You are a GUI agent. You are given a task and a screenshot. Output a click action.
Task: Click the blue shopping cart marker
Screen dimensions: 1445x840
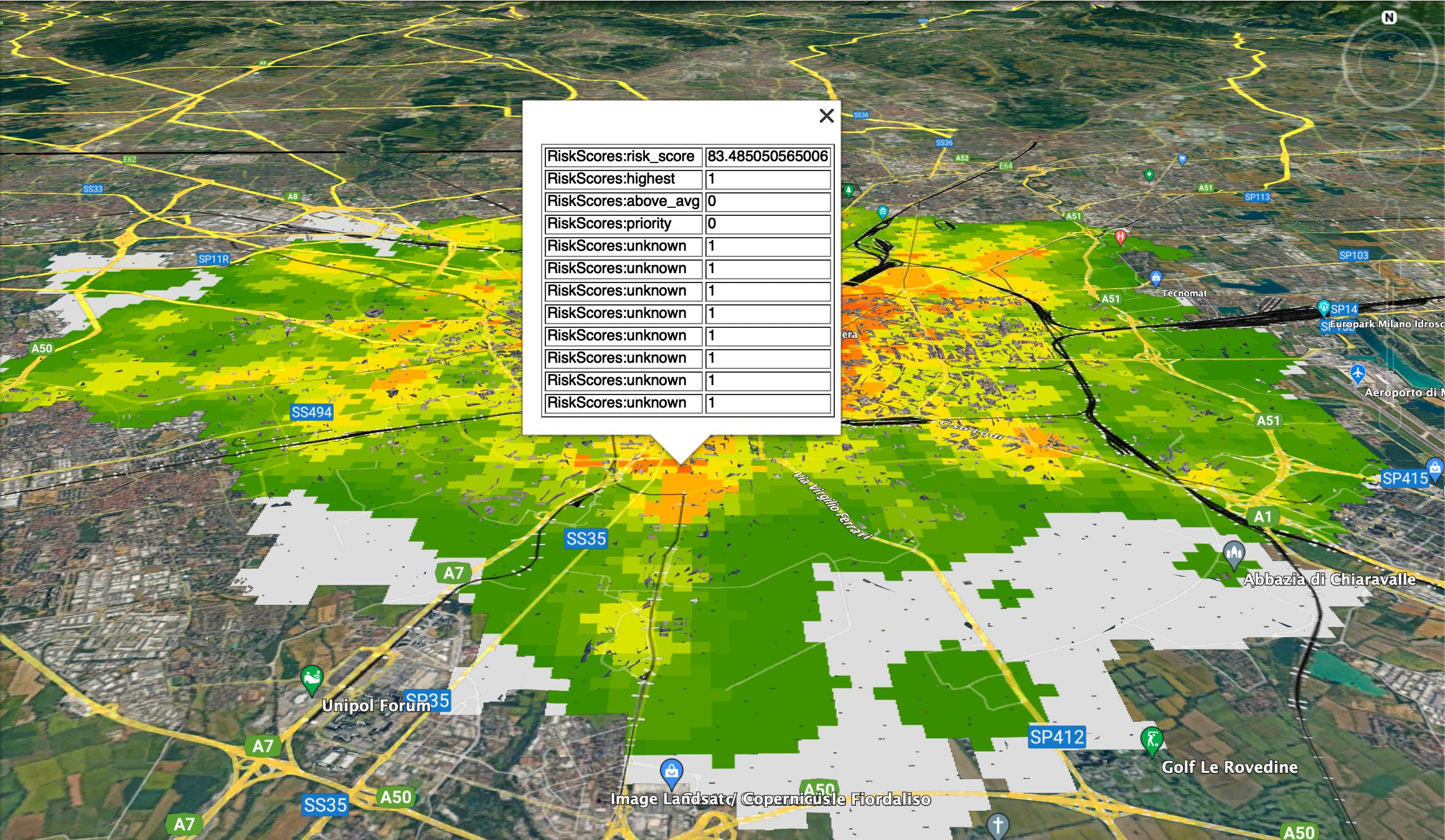coord(1182,159)
